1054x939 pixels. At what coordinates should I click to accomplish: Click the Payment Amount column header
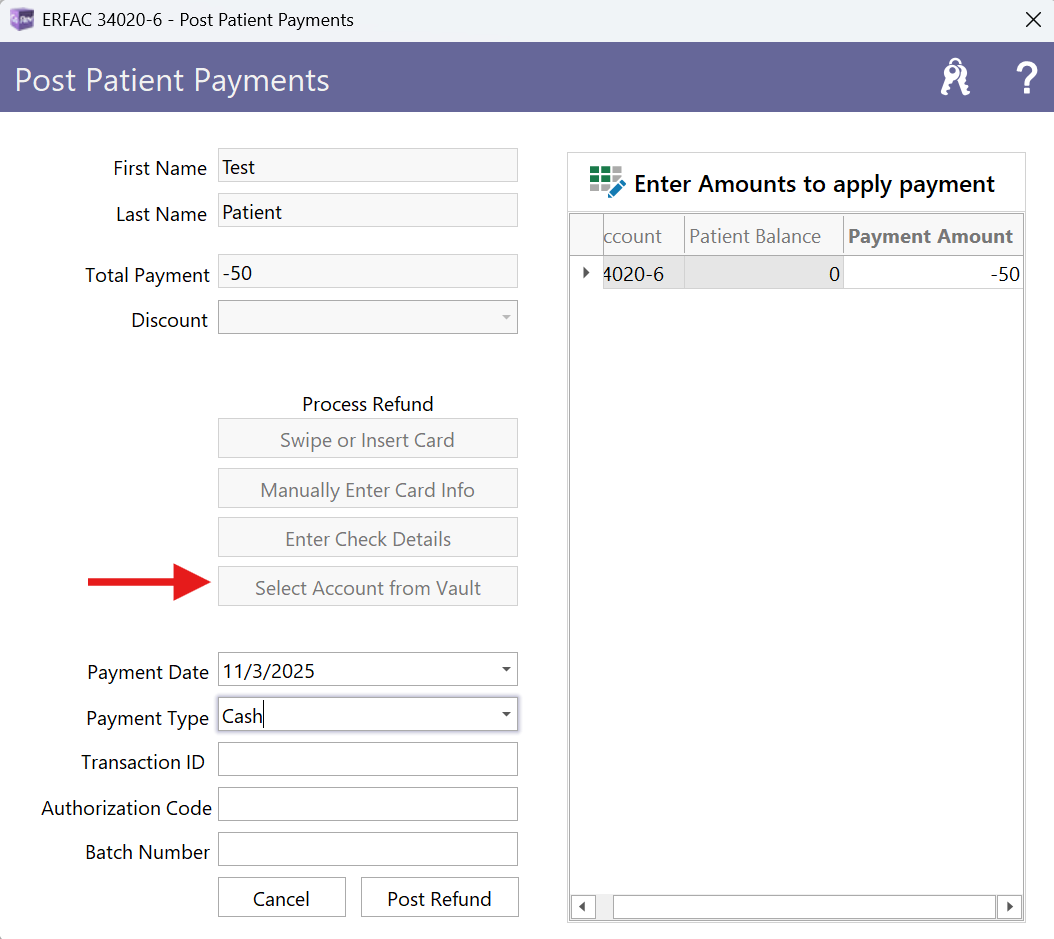pos(930,237)
